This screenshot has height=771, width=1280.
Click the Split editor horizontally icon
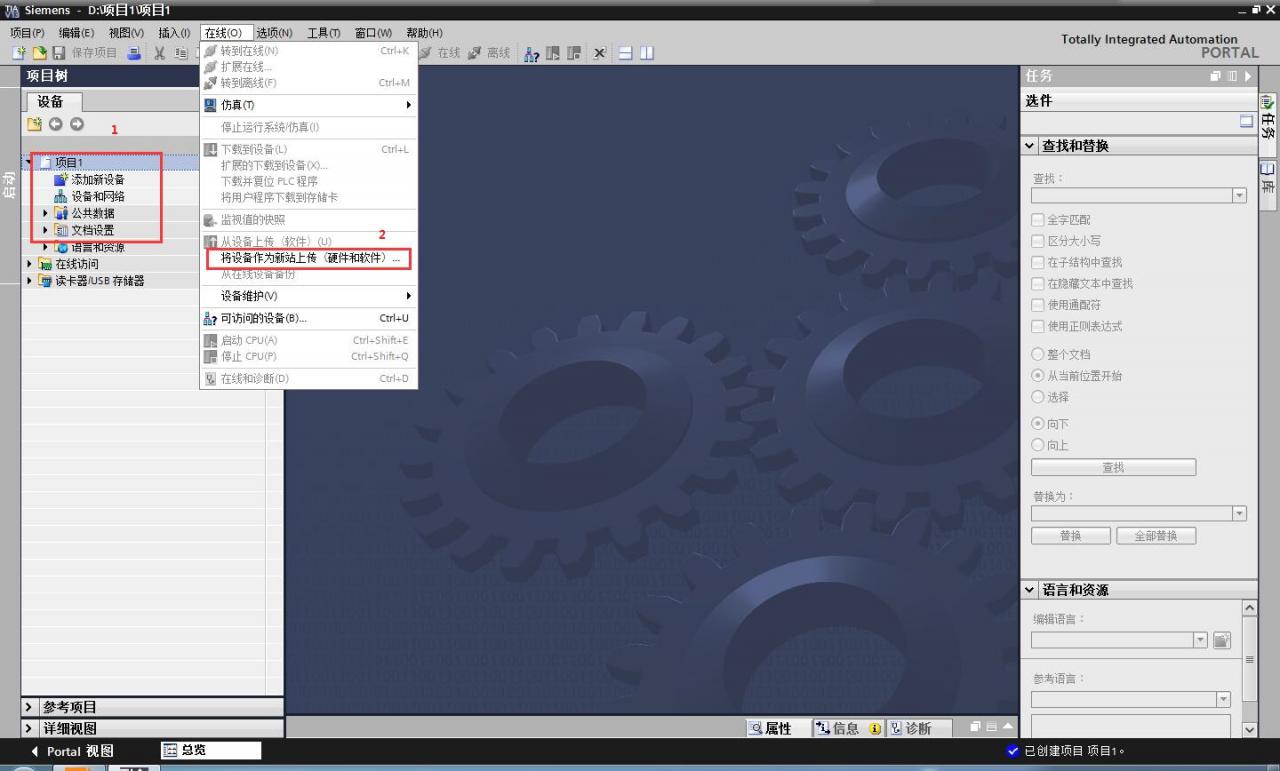coord(626,53)
